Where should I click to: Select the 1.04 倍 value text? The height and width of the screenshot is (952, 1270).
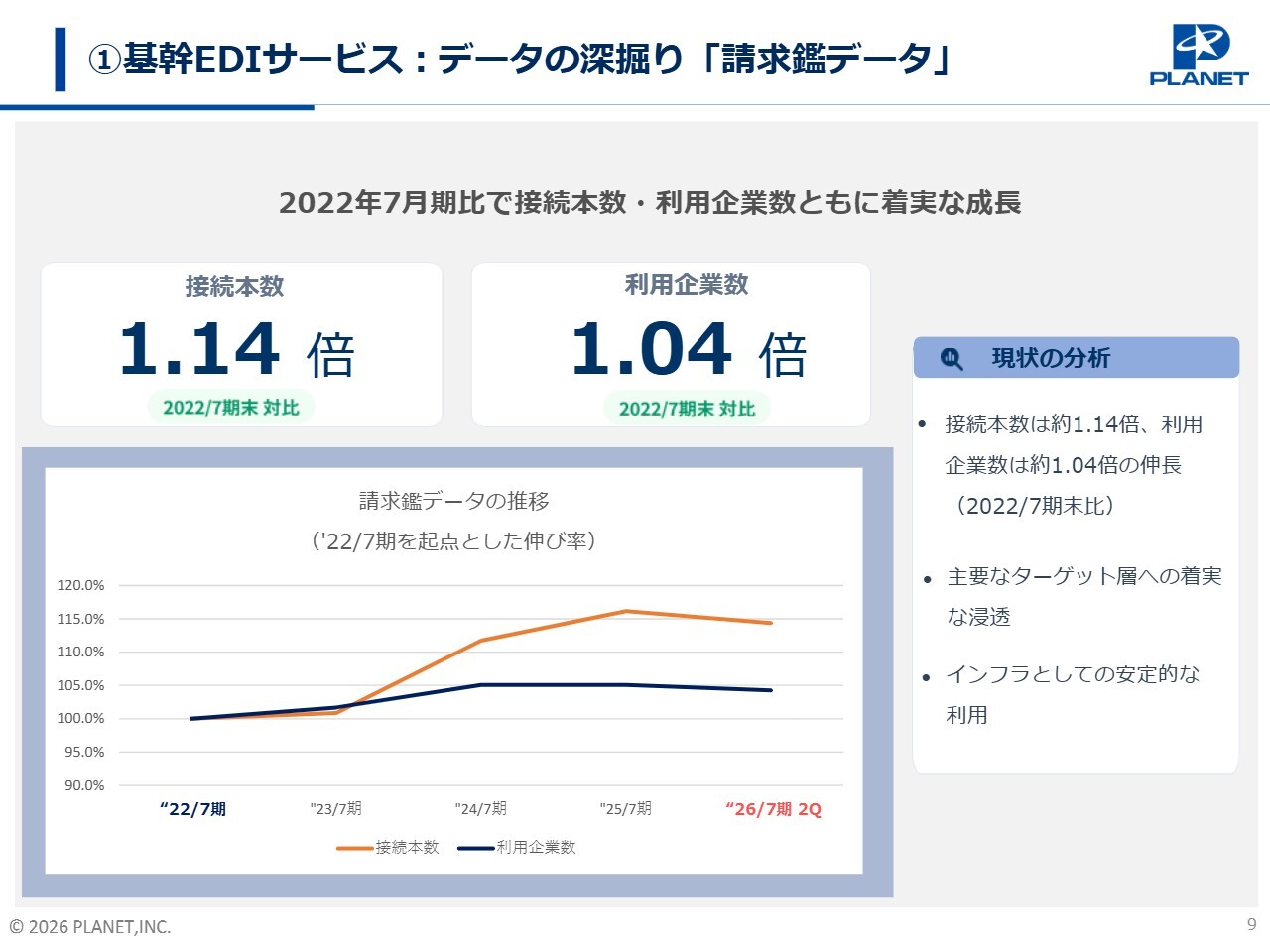689,350
